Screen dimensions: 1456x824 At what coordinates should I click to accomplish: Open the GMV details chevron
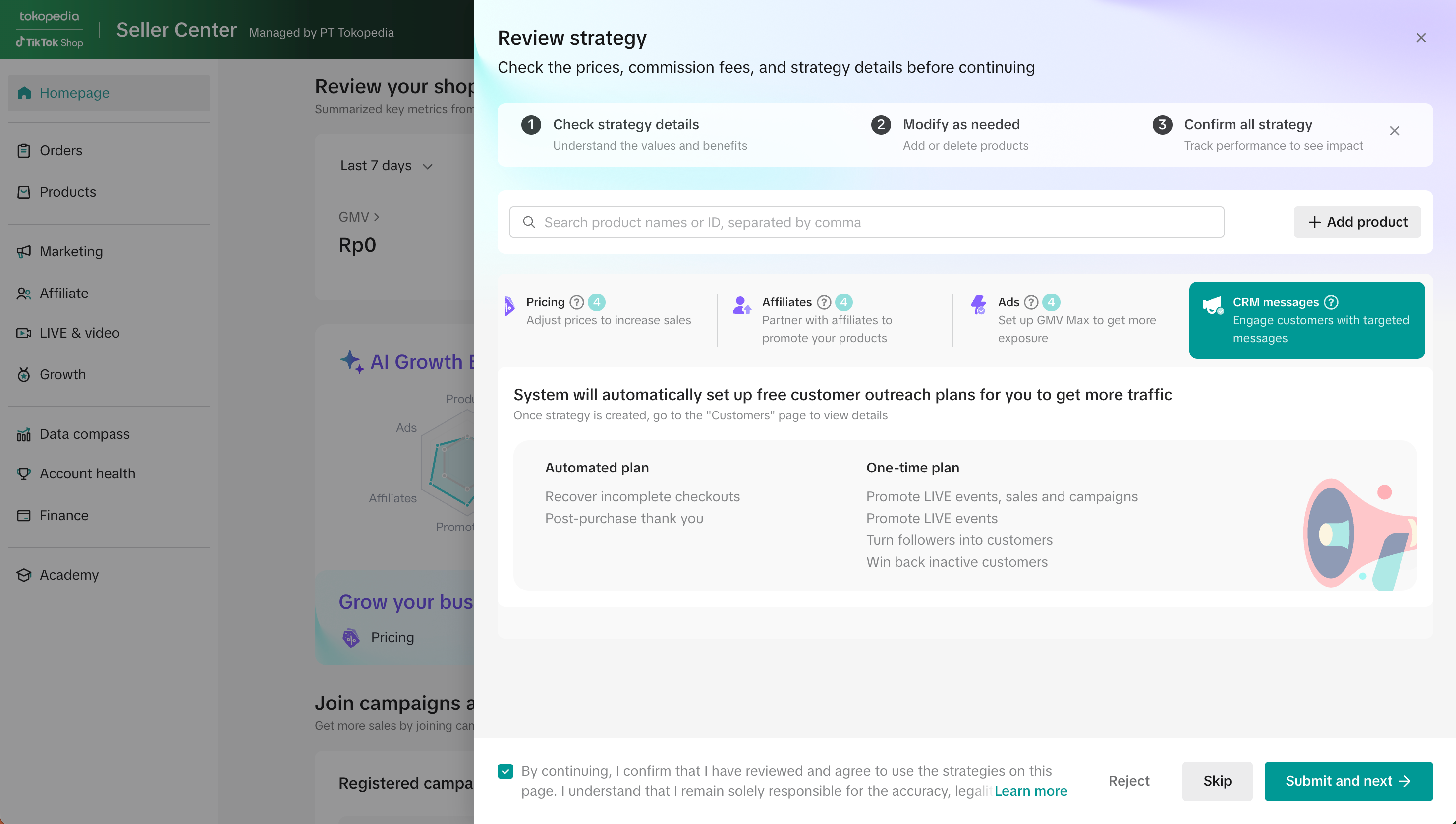click(377, 217)
